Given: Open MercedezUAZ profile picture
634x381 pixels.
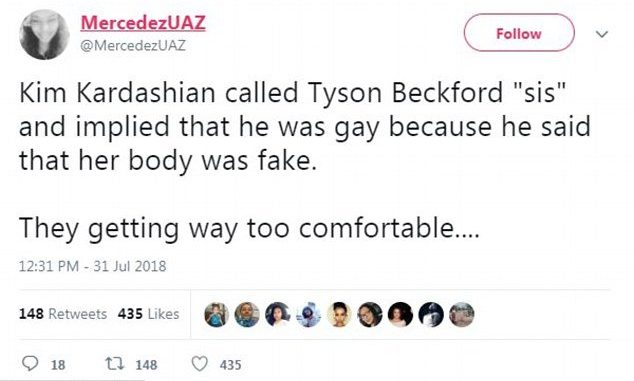Looking at the screenshot, I should 44,34.
